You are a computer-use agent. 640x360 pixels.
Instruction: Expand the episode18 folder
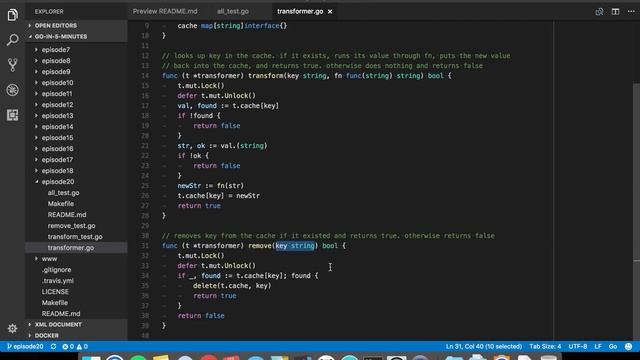(76, 171)
